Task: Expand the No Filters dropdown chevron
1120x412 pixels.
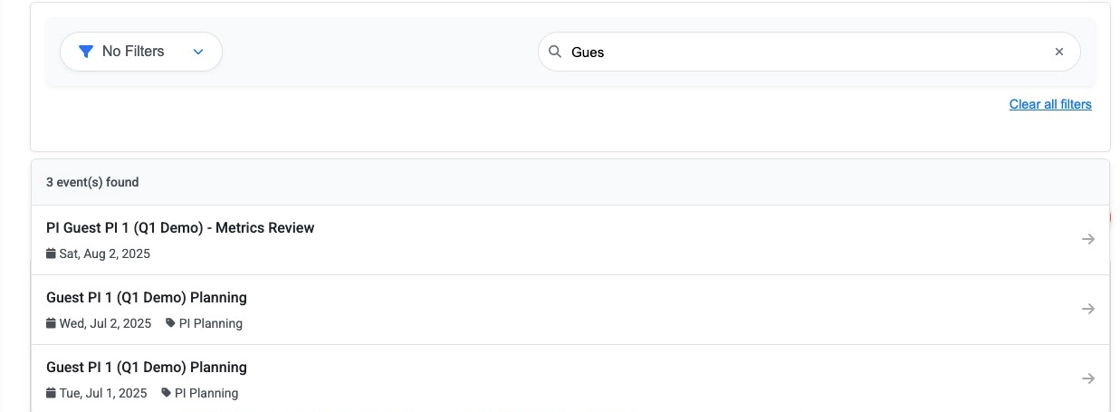Action: (197, 52)
